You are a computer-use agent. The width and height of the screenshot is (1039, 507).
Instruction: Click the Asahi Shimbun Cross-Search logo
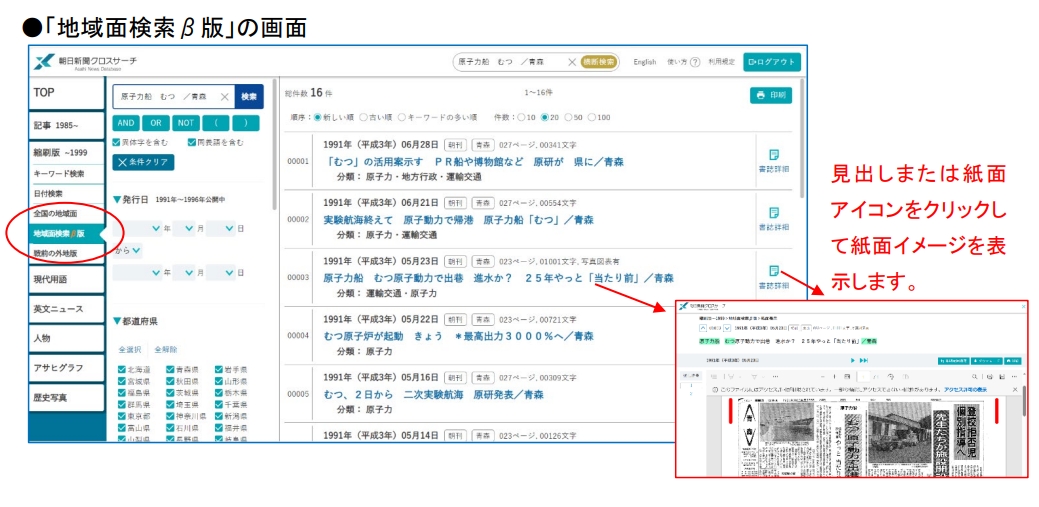click(85, 62)
